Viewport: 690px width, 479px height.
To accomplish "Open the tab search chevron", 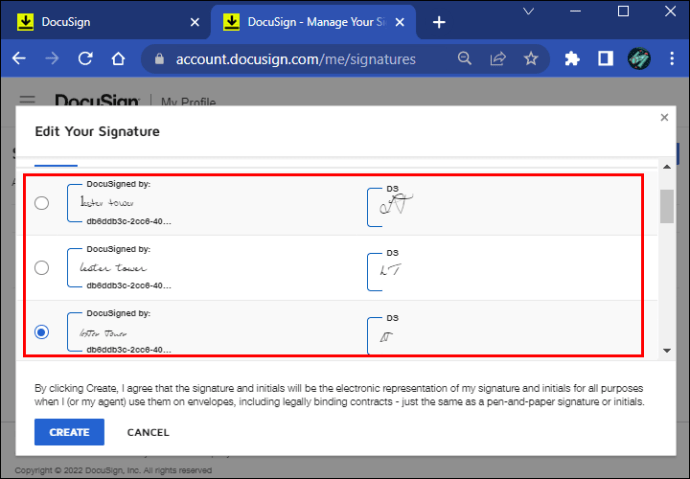I will pyautogui.click(x=529, y=11).
